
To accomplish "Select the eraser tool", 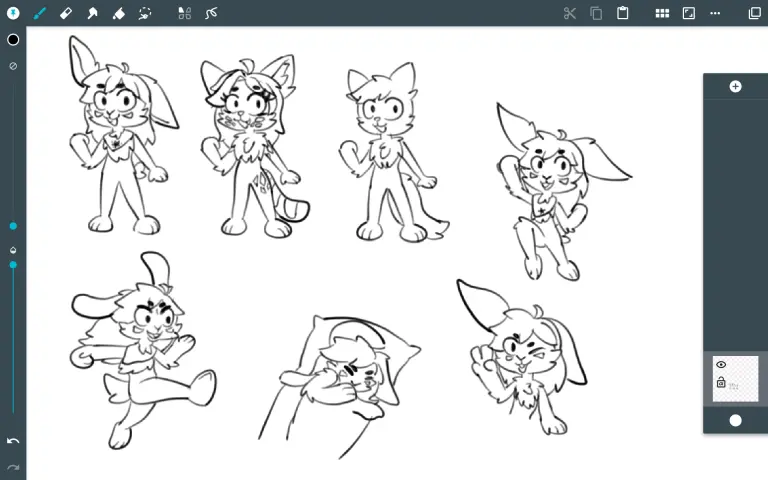I will click(x=66, y=13).
